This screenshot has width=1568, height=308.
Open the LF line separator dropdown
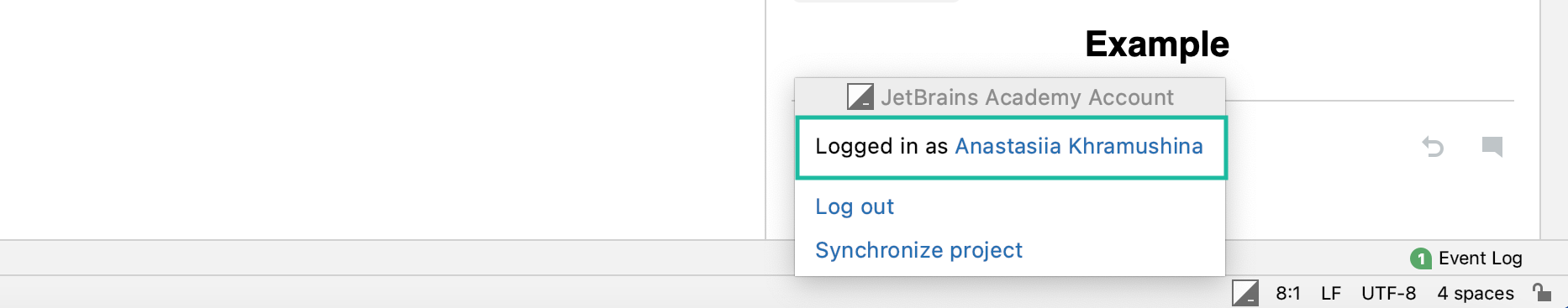[1331, 293]
